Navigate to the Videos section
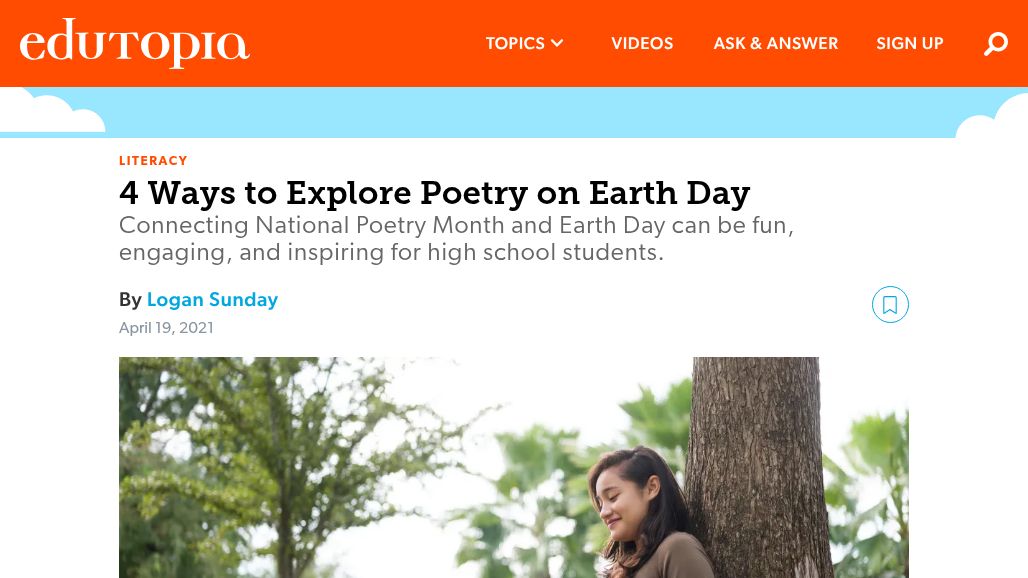Viewport: 1028px width, 578px height. coord(642,44)
